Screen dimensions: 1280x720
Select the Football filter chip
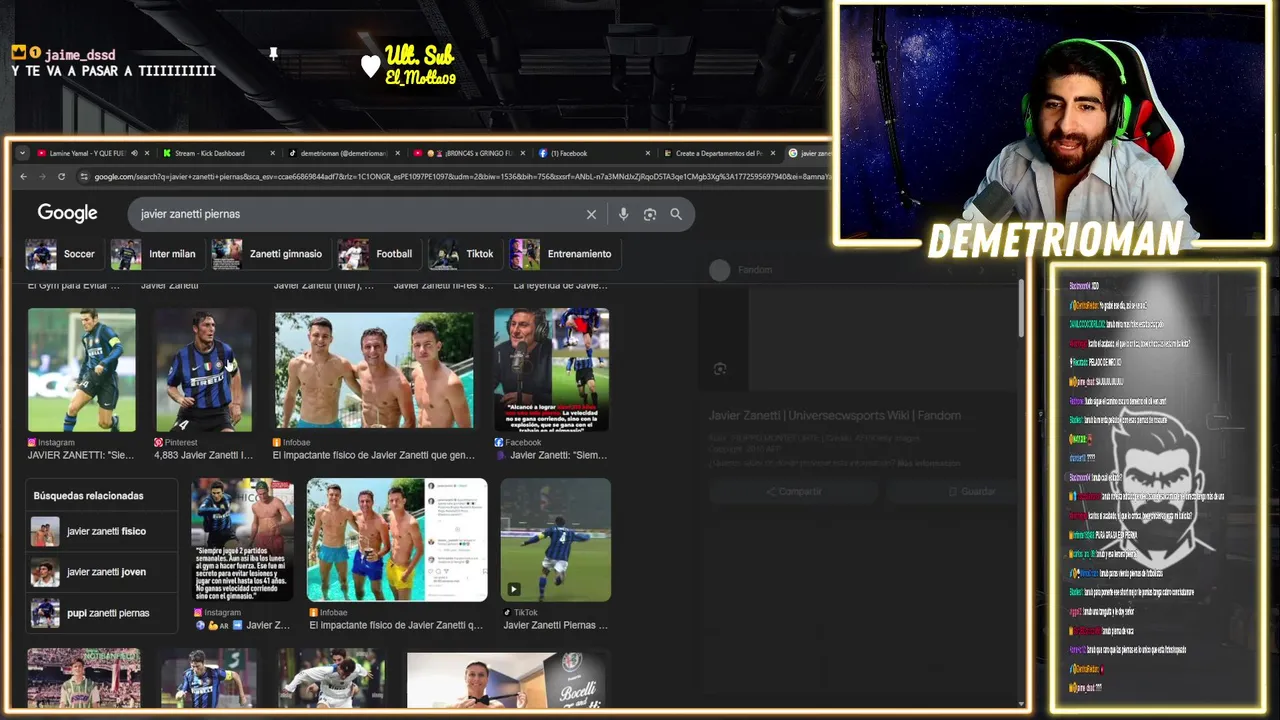tap(378, 254)
